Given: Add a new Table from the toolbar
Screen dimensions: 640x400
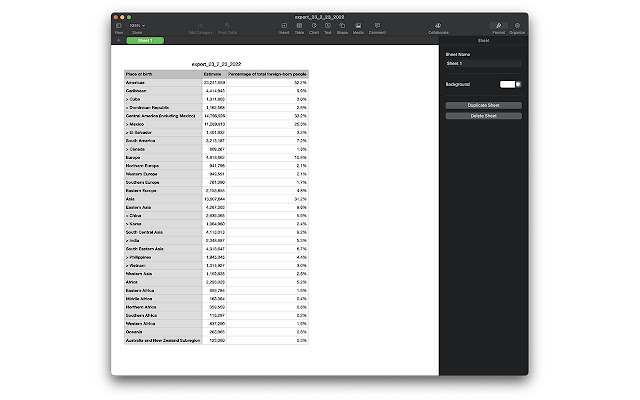Looking at the screenshot, I should 299,25.
